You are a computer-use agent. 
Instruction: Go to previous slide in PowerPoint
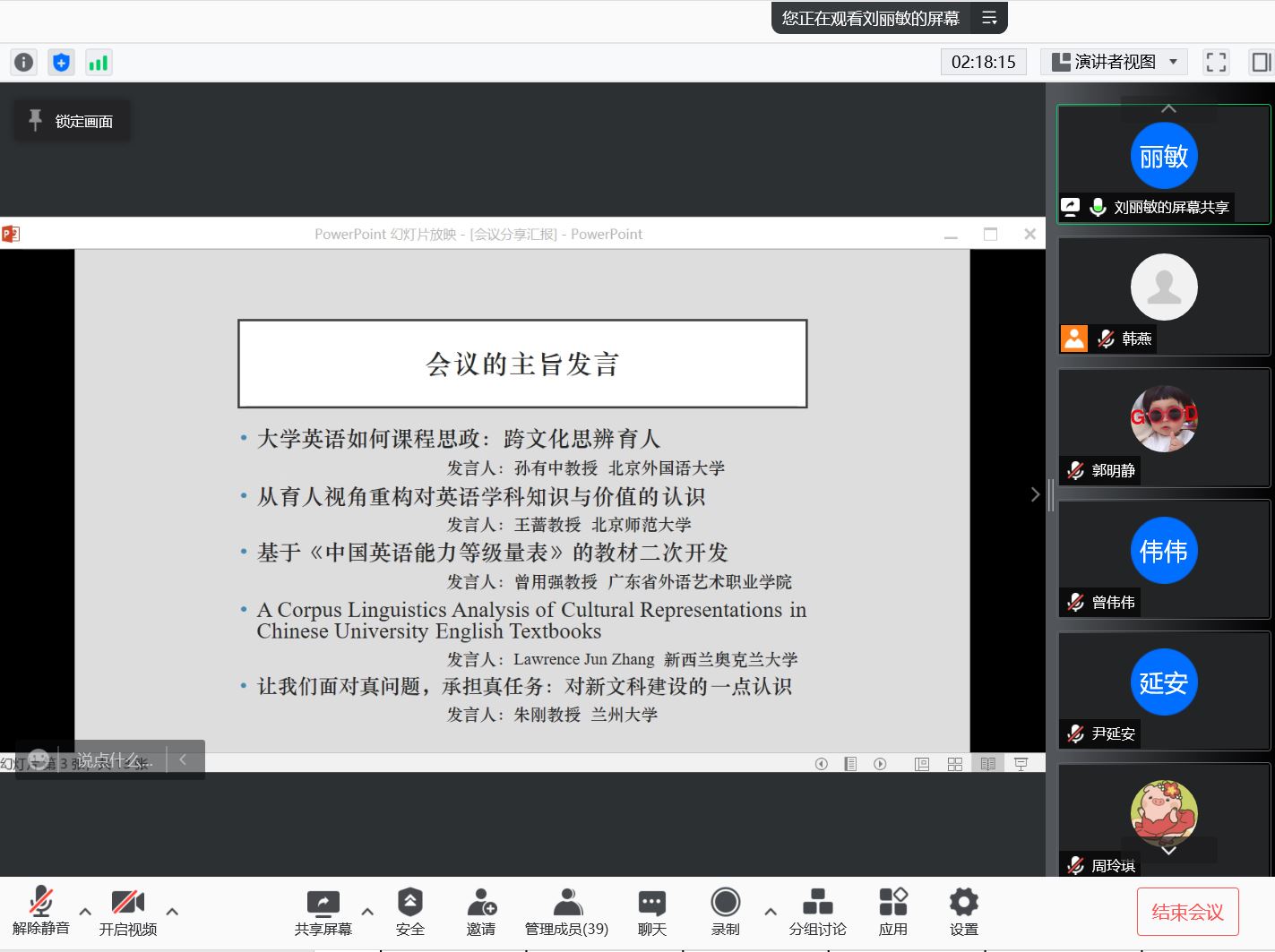[822, 764]
